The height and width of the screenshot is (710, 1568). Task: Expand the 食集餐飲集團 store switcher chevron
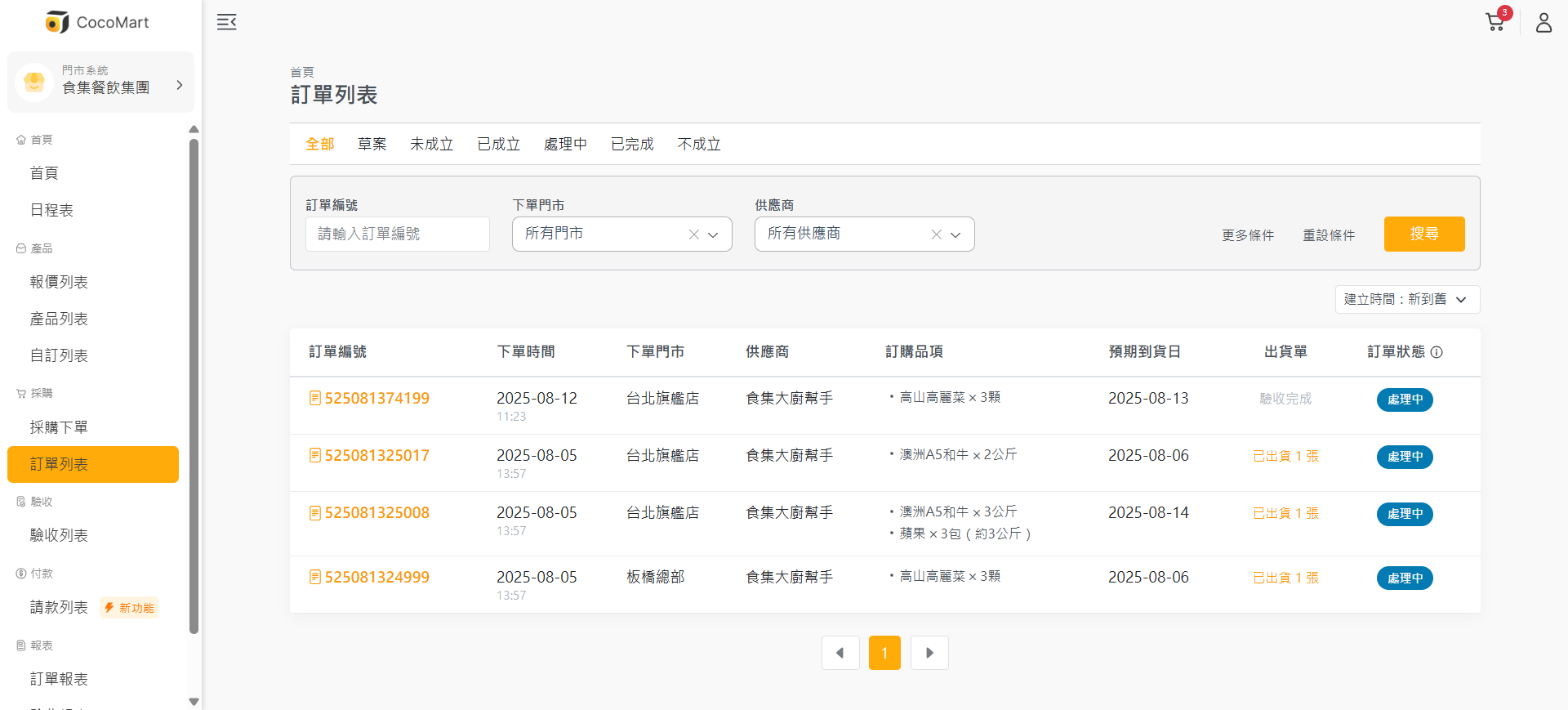[x=180, y=85]
